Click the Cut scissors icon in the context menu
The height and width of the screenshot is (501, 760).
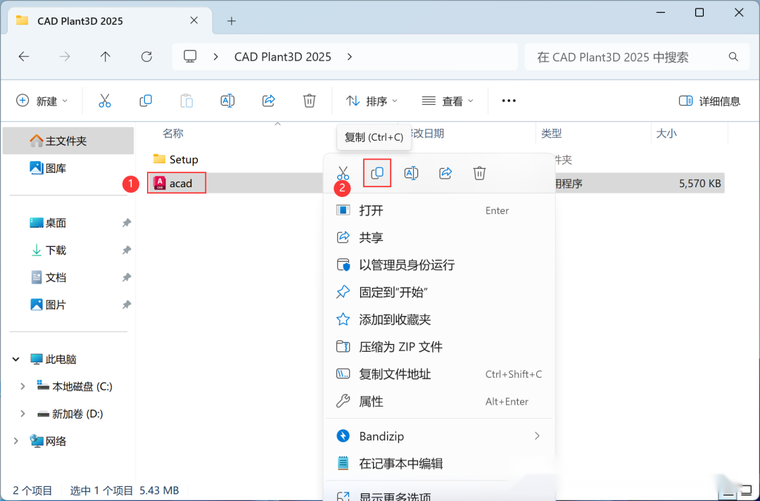343,173
